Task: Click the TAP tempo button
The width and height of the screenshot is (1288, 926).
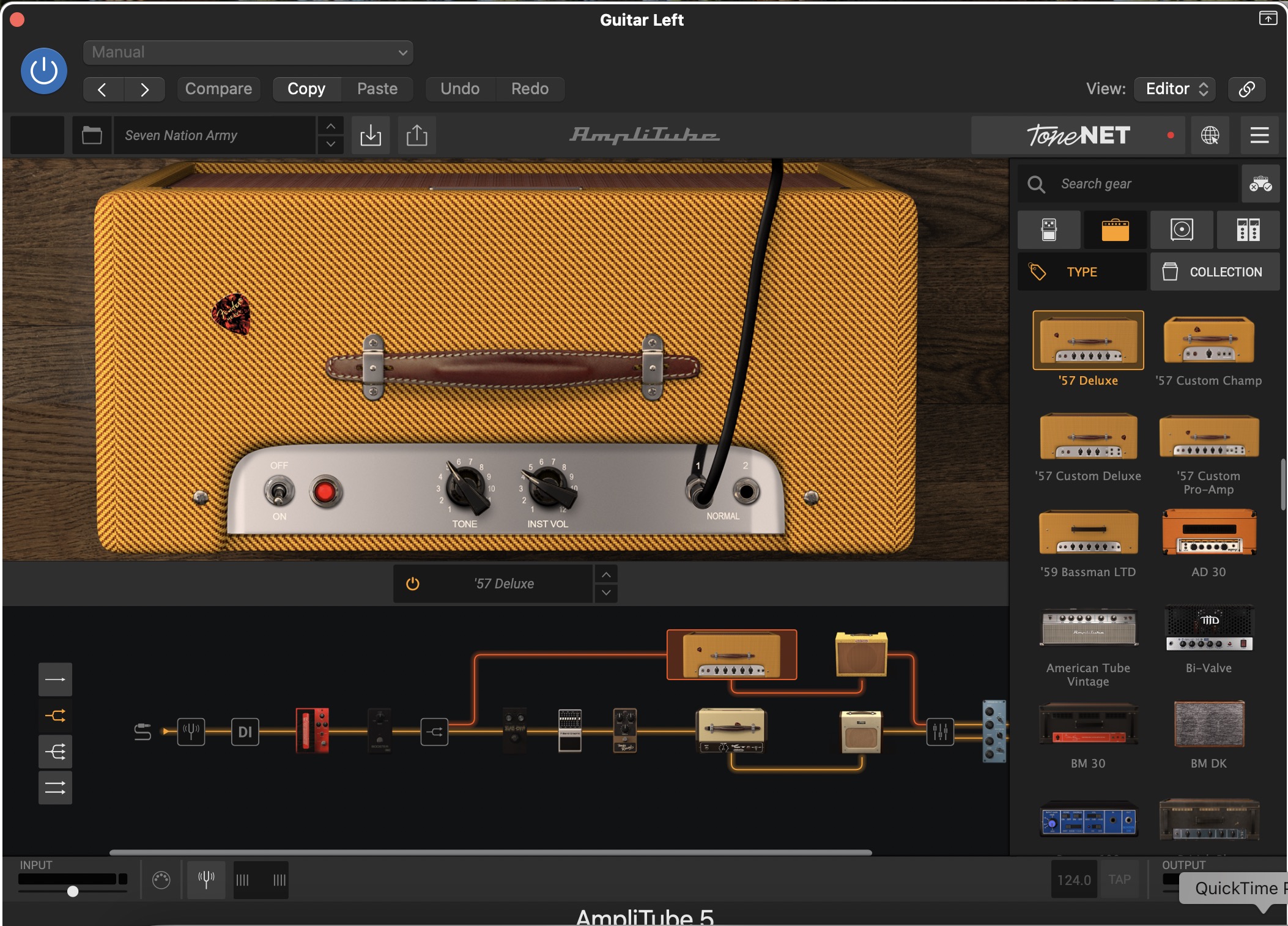Action: tap(1119, 880)
